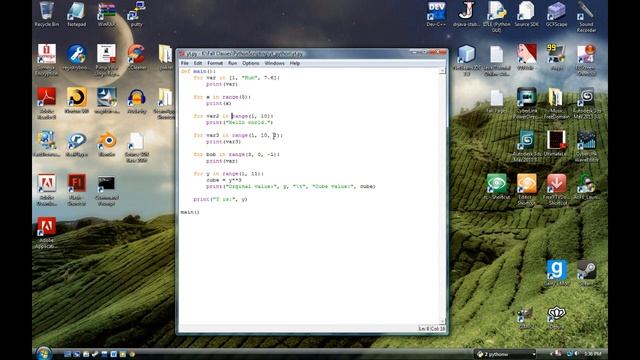Click the volume icon in system tray
Viewport: 640px width, 360px height.
click(576, 354)
